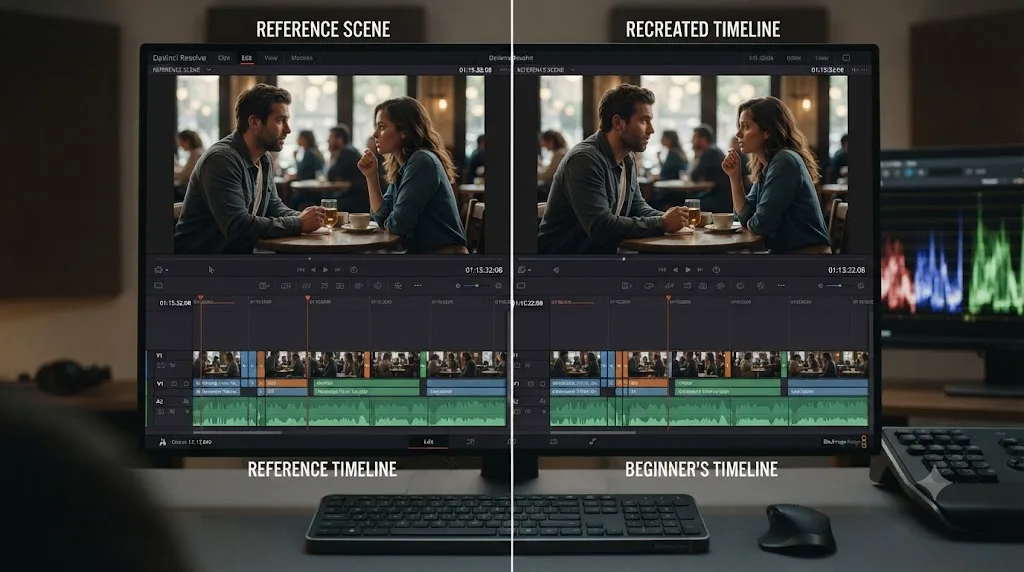Jump to clip start in right recreated viewer
1024x572 pixels.
click(x=662, y=270)
